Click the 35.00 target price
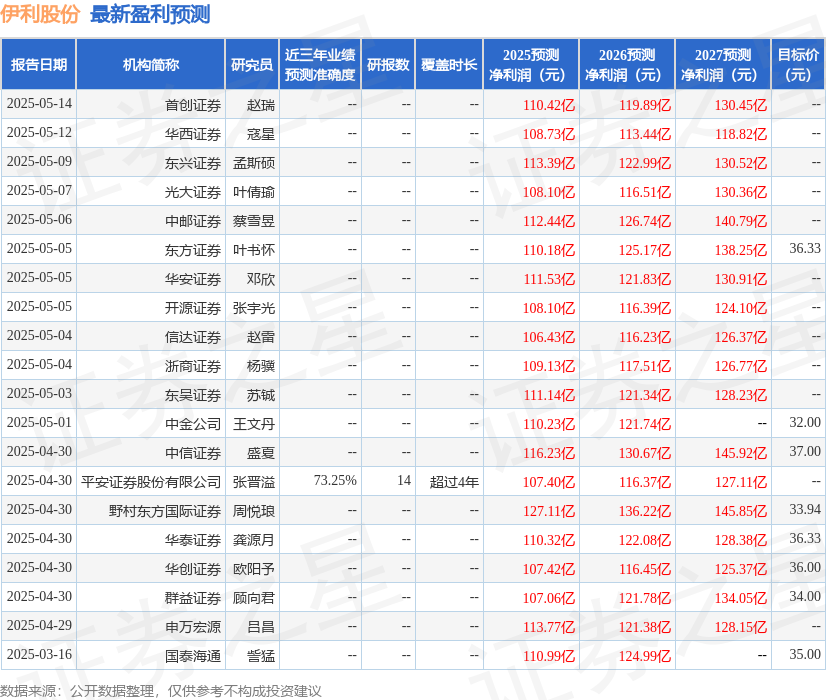This screenshot has width=826, height=700. click(x=805, y=654)
